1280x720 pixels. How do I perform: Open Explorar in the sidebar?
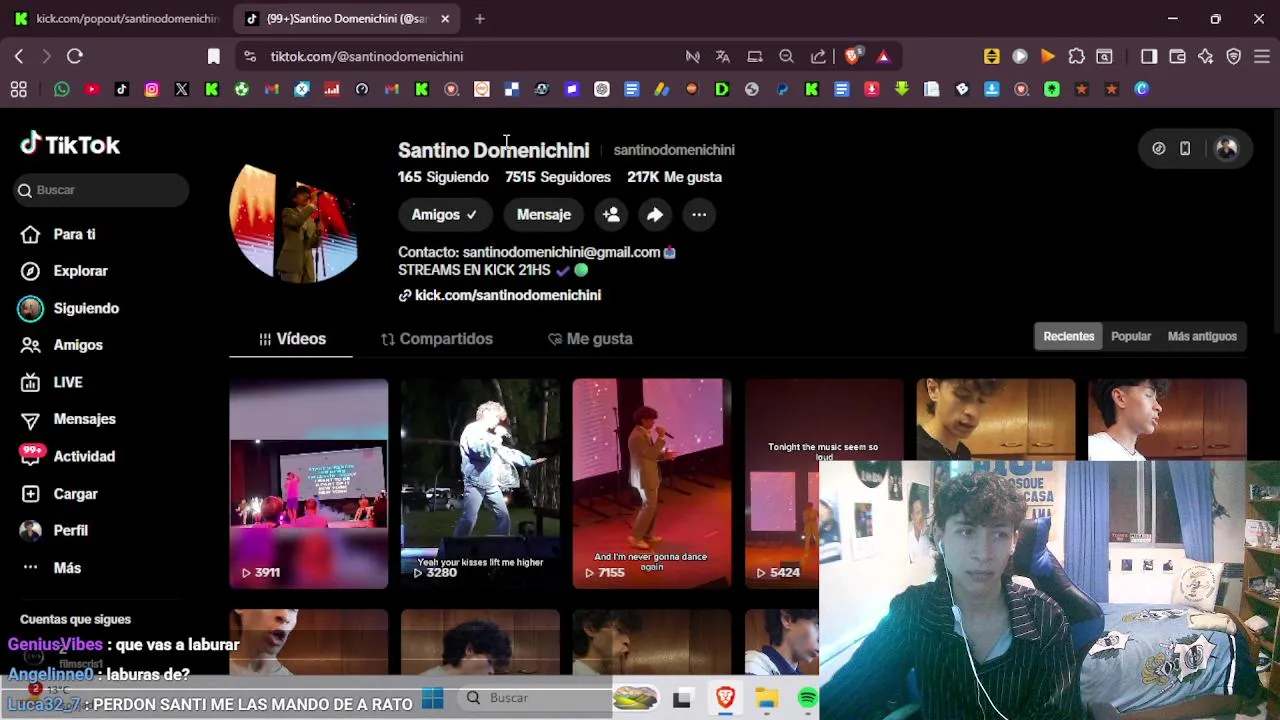click(x=65, y=271)
